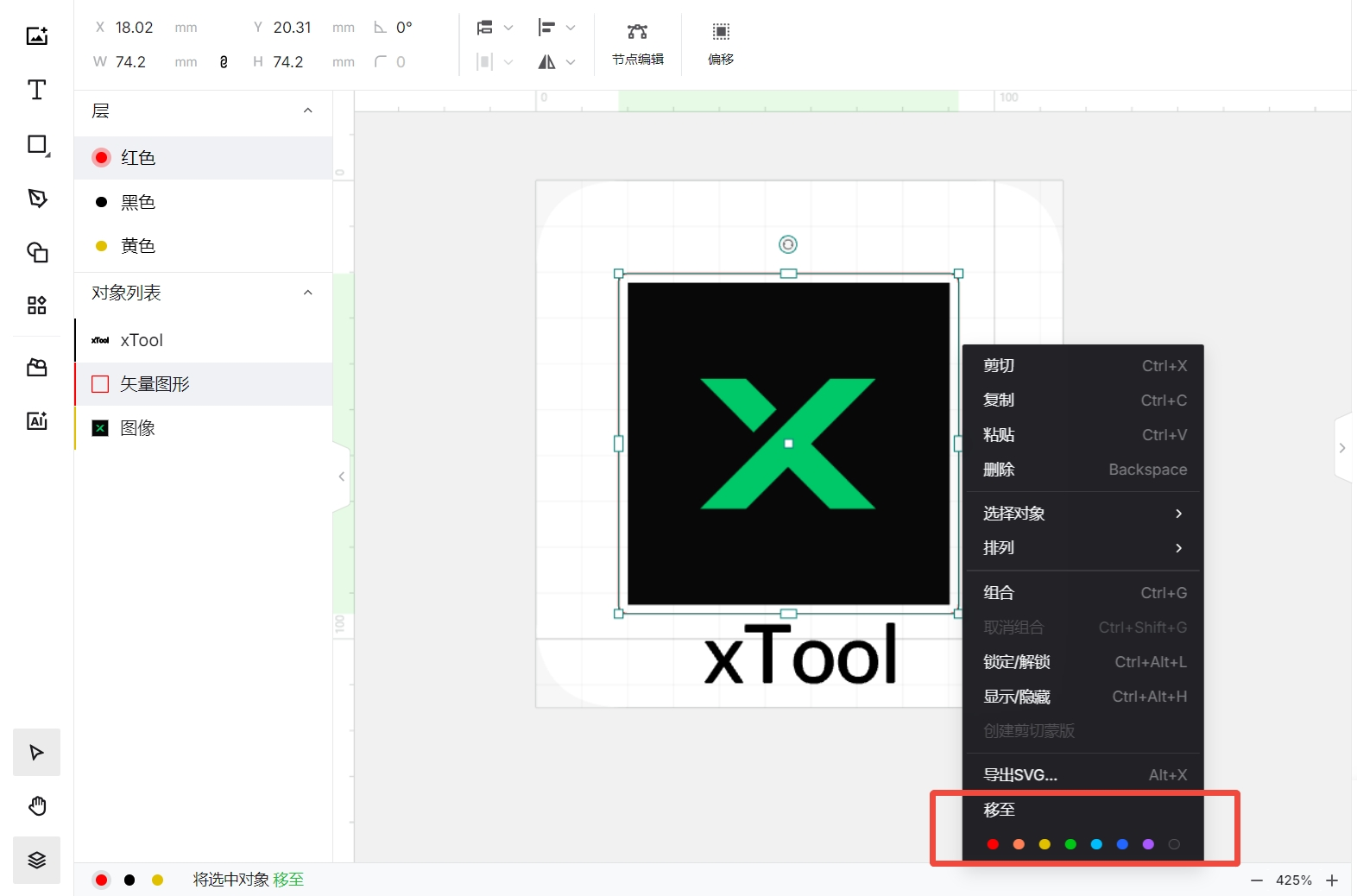Select the xTool object in the list

coord(204,340)
